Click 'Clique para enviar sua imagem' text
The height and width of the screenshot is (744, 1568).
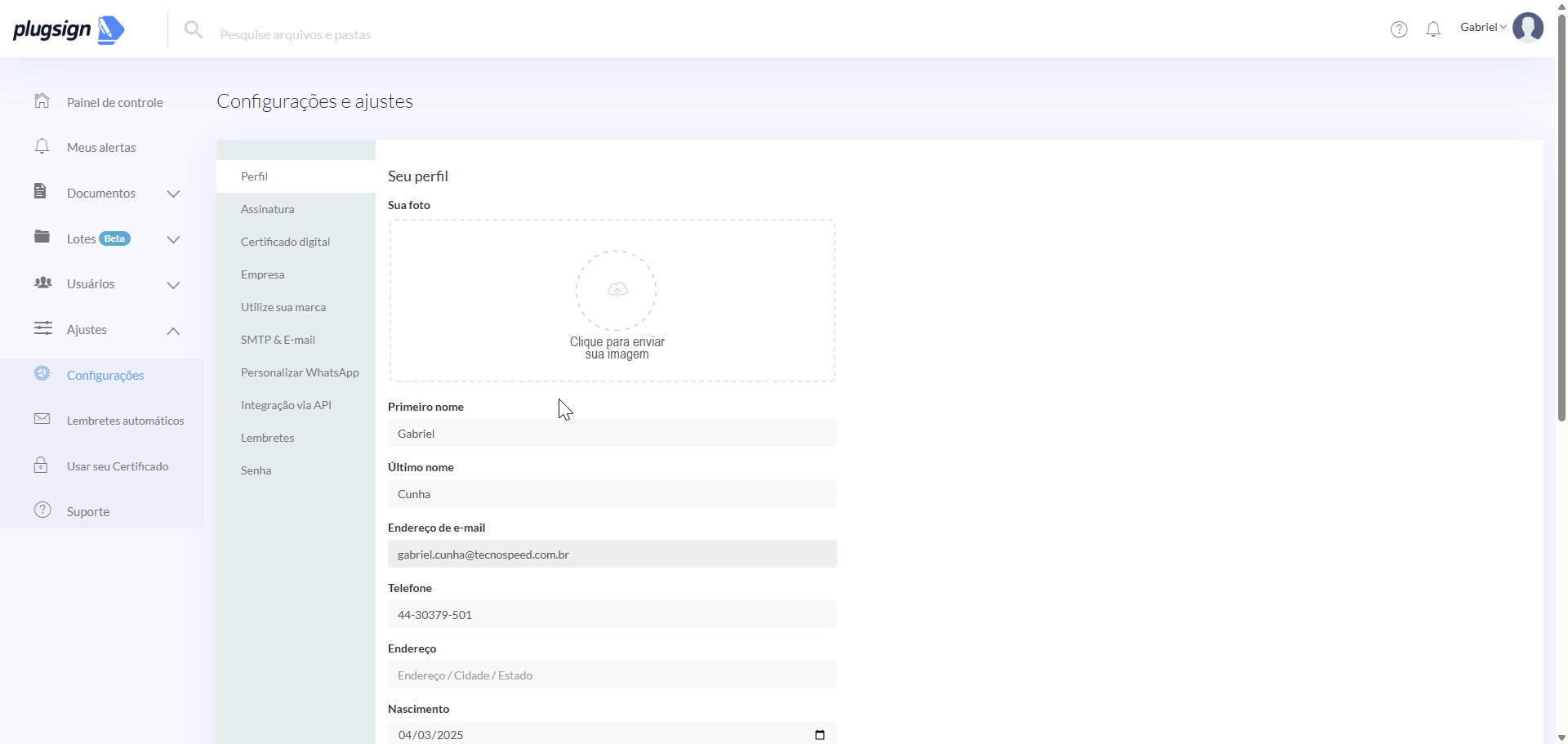pyautogui.click(x=617, y=348)
